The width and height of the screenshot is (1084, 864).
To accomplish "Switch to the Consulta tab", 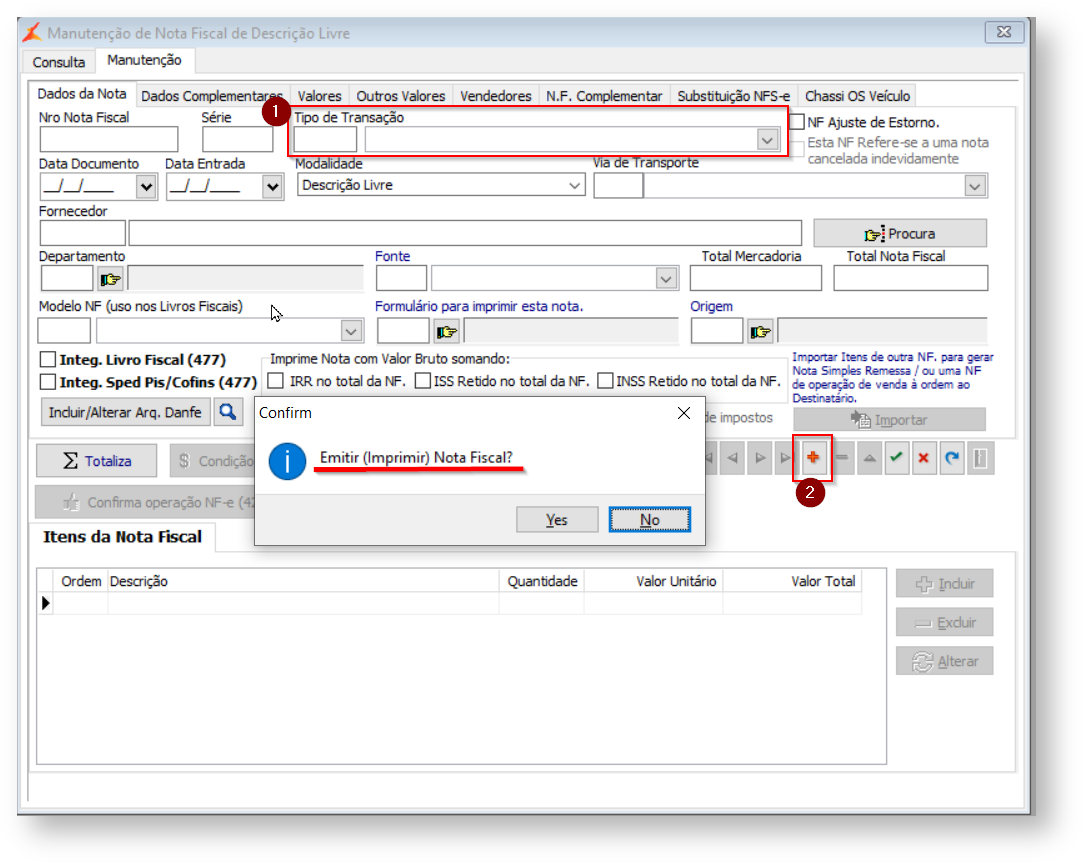I will point(59,62).
